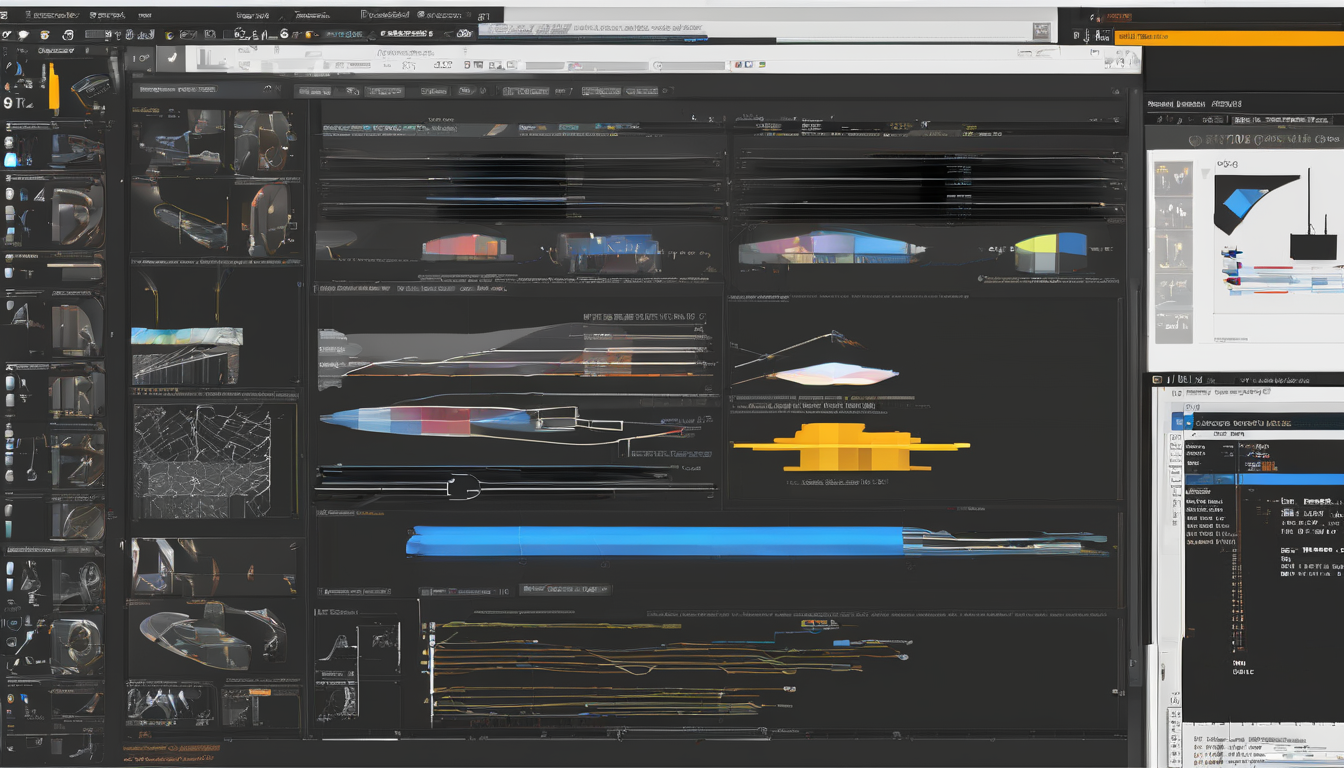
Task: Select the blue highlighted row in the lower-right list
Action: tap(1264, 479)
